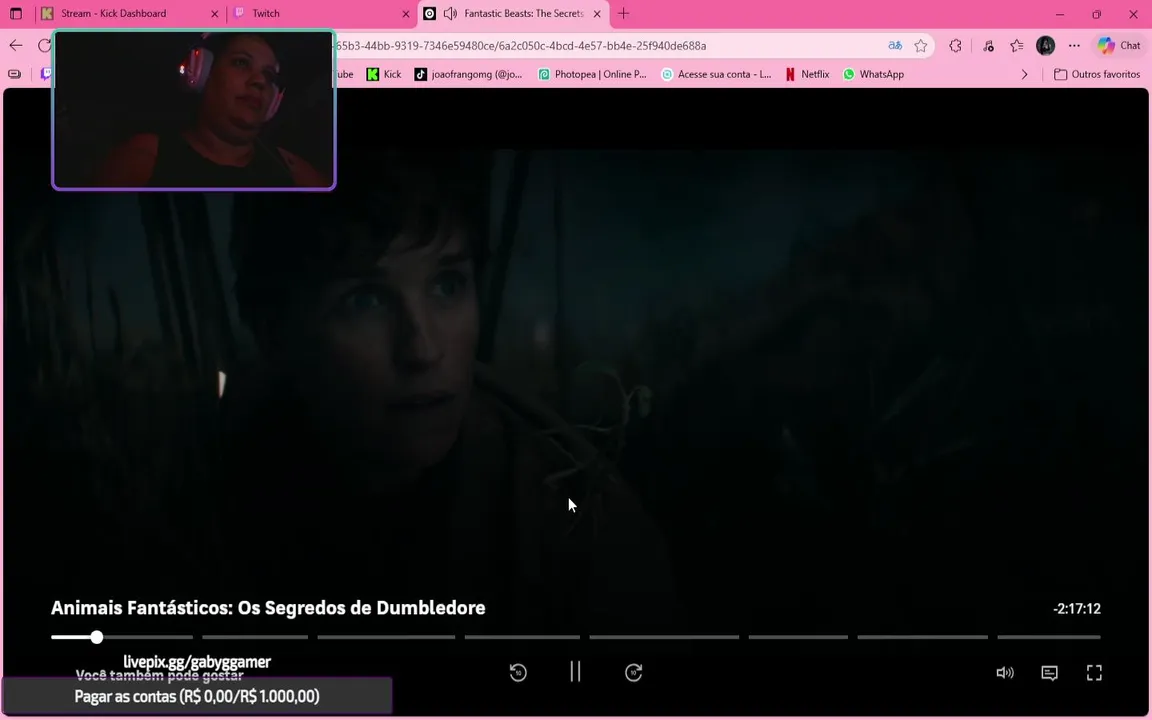Open the joaofrangomg TikTok bookmark
Viewport: 1152px width, 720px height.
pyautogui.click(x=468, y=74)
